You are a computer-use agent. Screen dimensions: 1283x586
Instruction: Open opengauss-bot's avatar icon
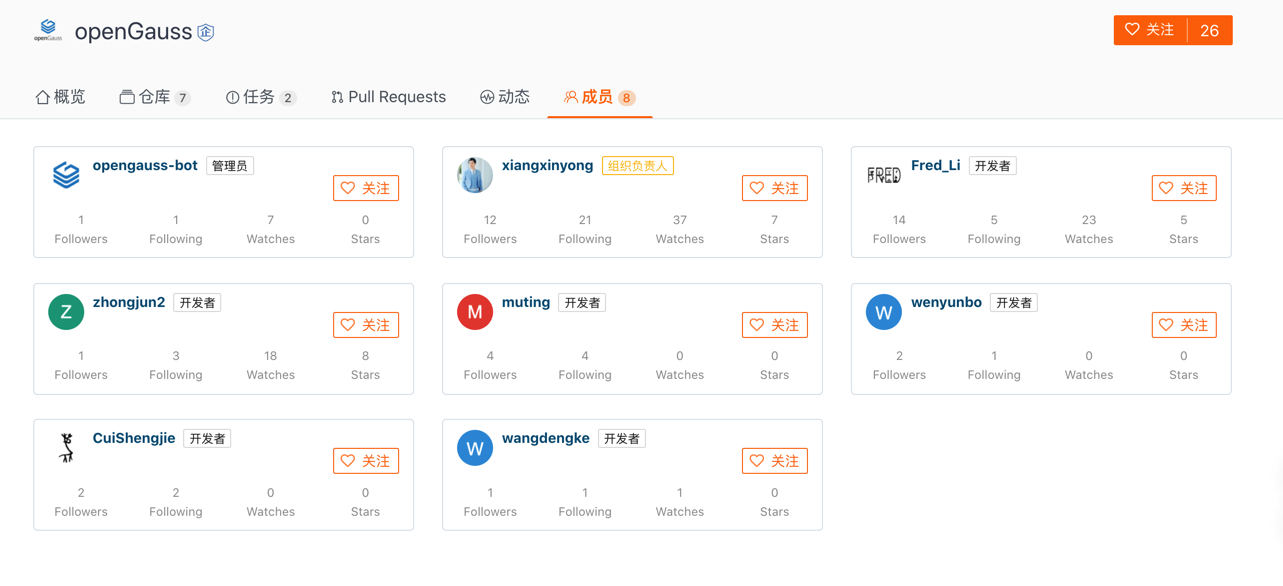[66, 175]
